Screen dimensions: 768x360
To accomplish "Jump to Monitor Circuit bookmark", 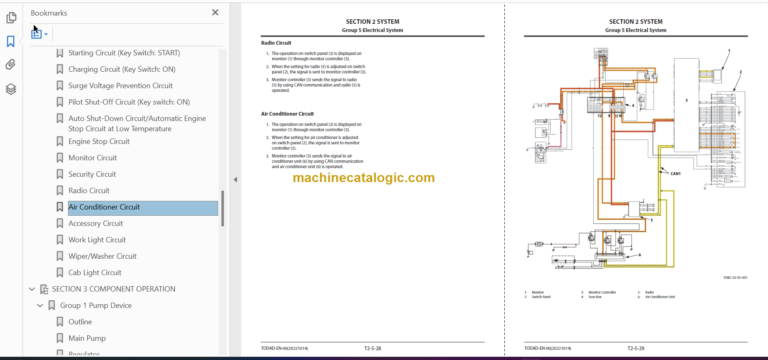I will [93, 158].
